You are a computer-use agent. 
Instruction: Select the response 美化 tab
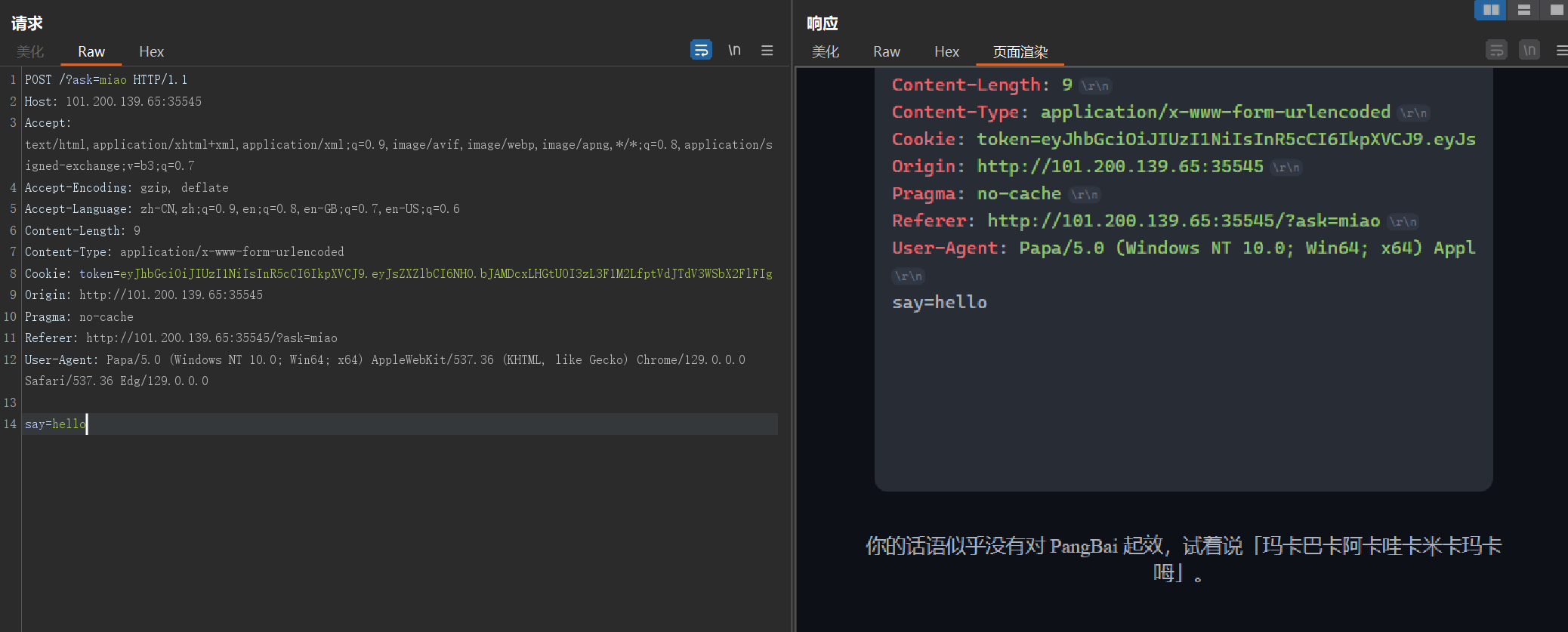[x=825, y=51]
